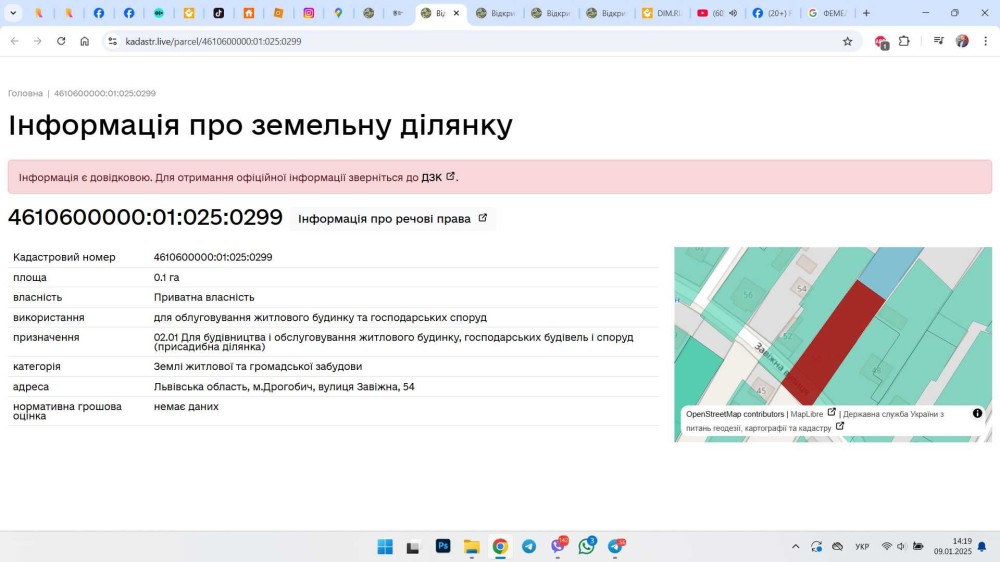1000x562 pixels.
Task: Open the ДЗК external link
Action: [438, 177]
